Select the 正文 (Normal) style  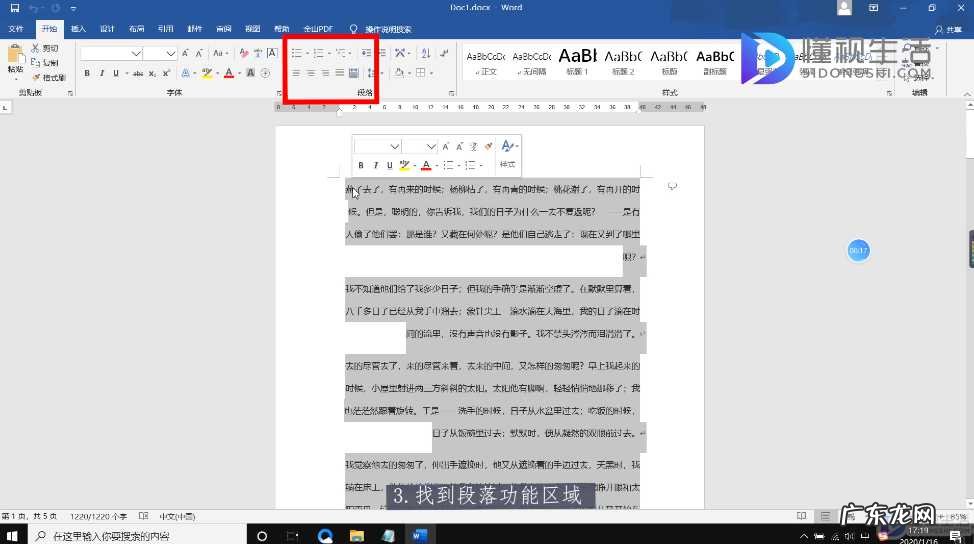pyautogui.click(x=486, y=63)
